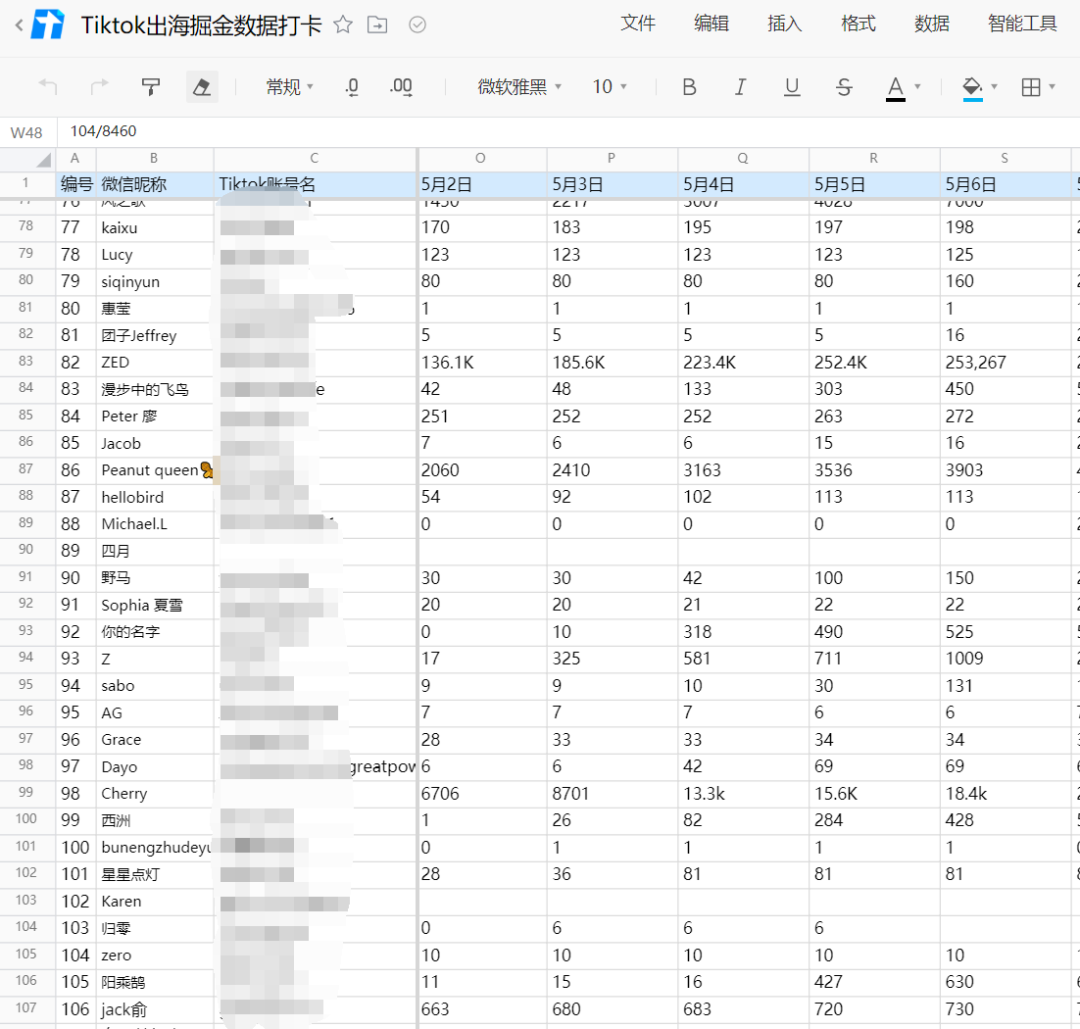
Task: Open the Tencent Docs logo home
Action: (48, 25)
